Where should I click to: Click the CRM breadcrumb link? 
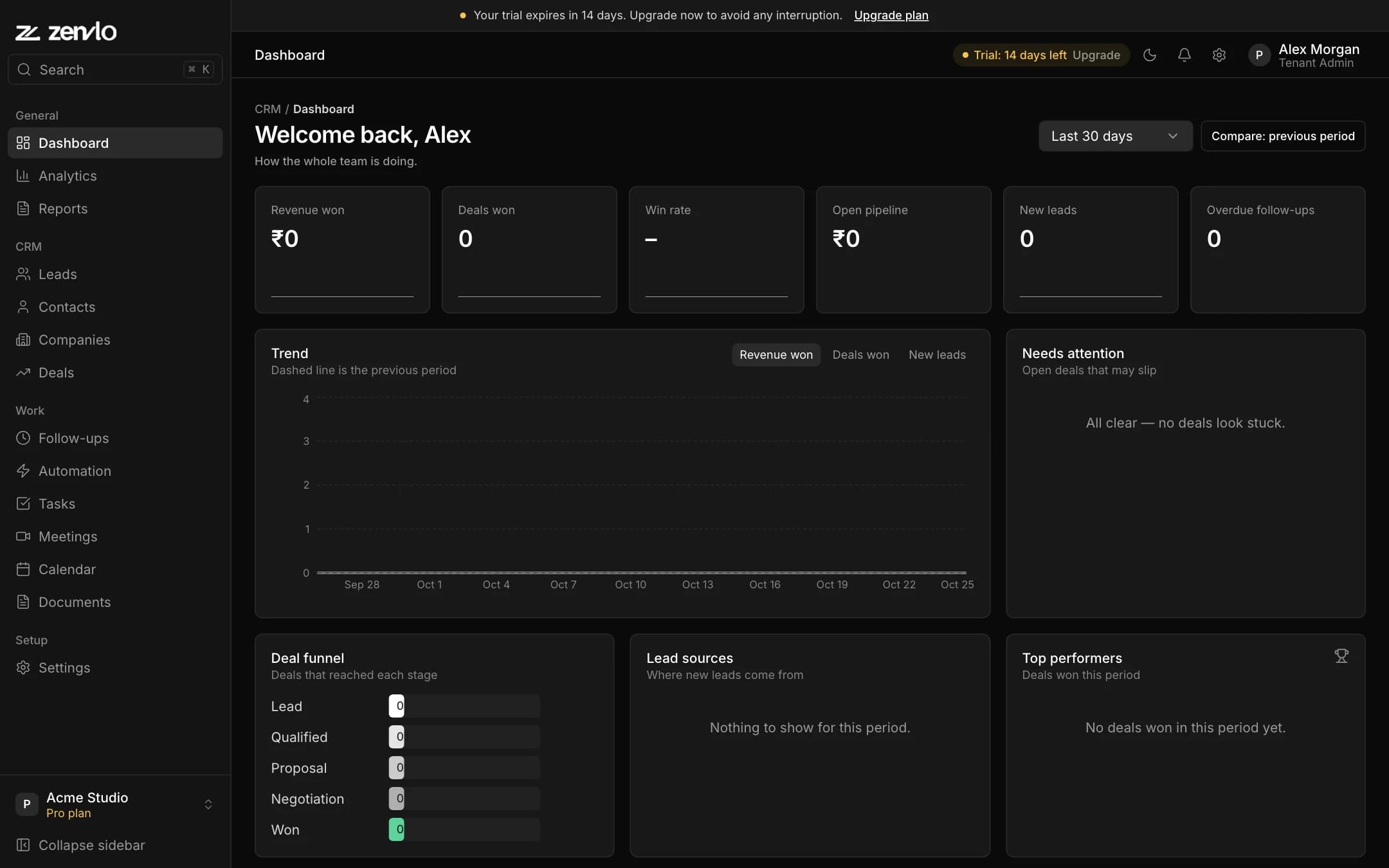268,109
